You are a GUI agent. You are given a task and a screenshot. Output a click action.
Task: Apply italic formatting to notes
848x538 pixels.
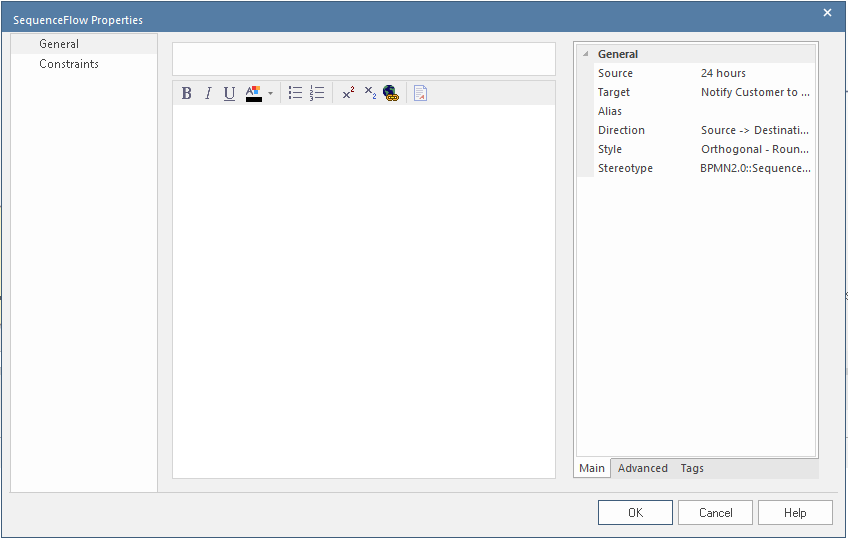(x=208, y=94)
